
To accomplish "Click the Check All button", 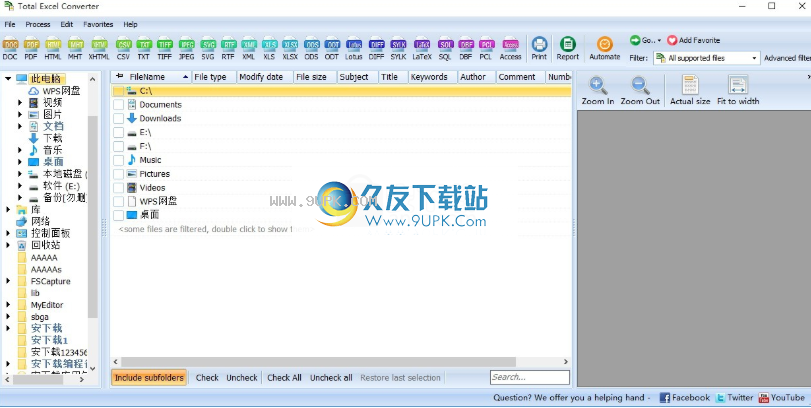I will point(284,377).
